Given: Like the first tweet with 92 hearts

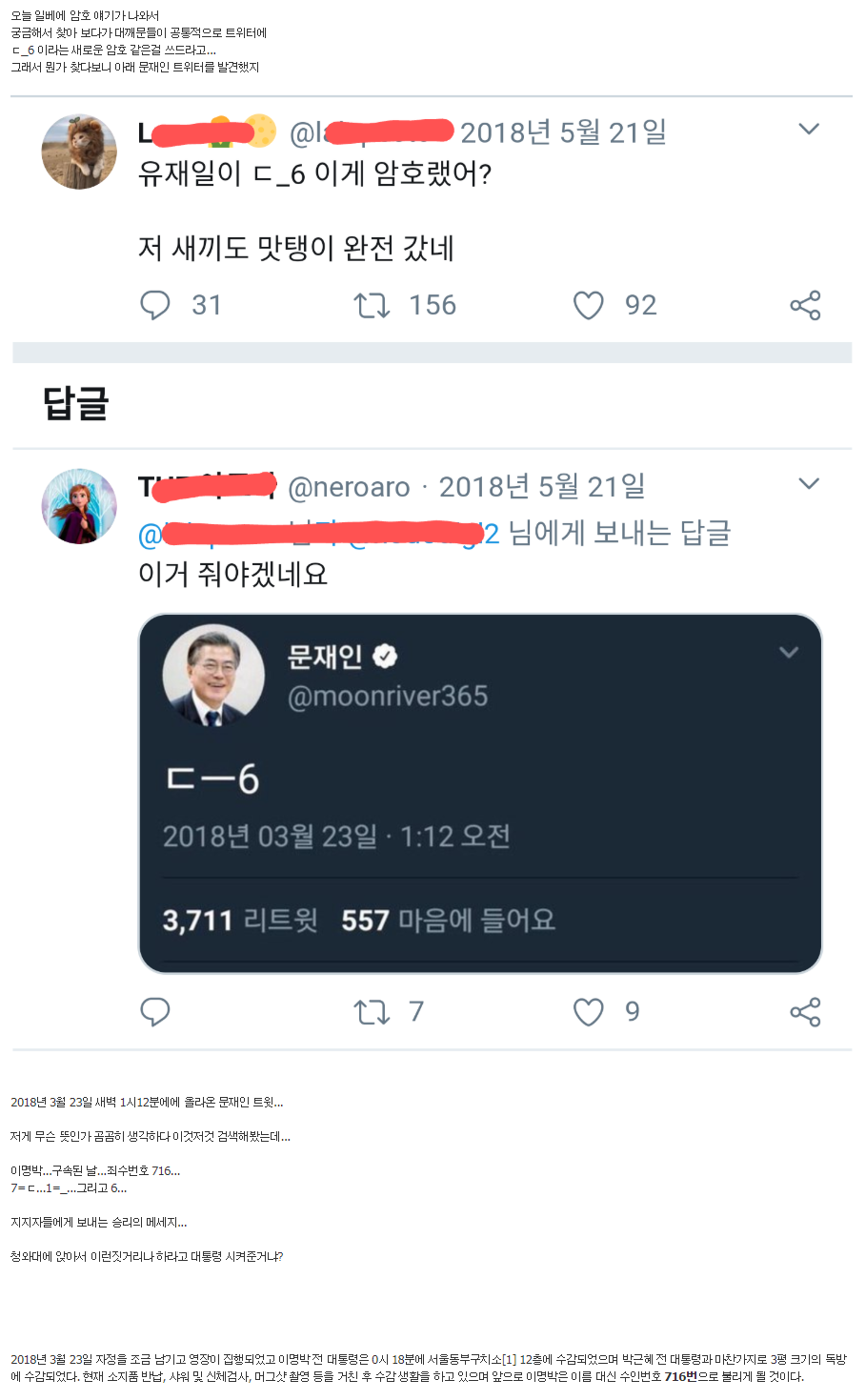Looking at the screenshot, I should [589, 305].
